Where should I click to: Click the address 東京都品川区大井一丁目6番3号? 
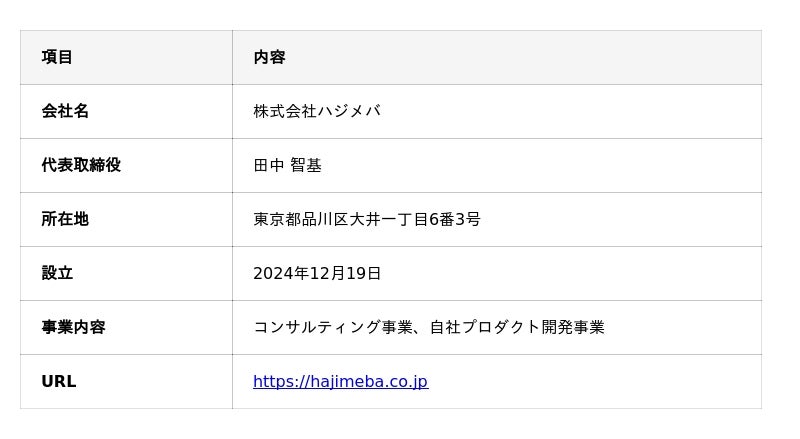[366, 220]
